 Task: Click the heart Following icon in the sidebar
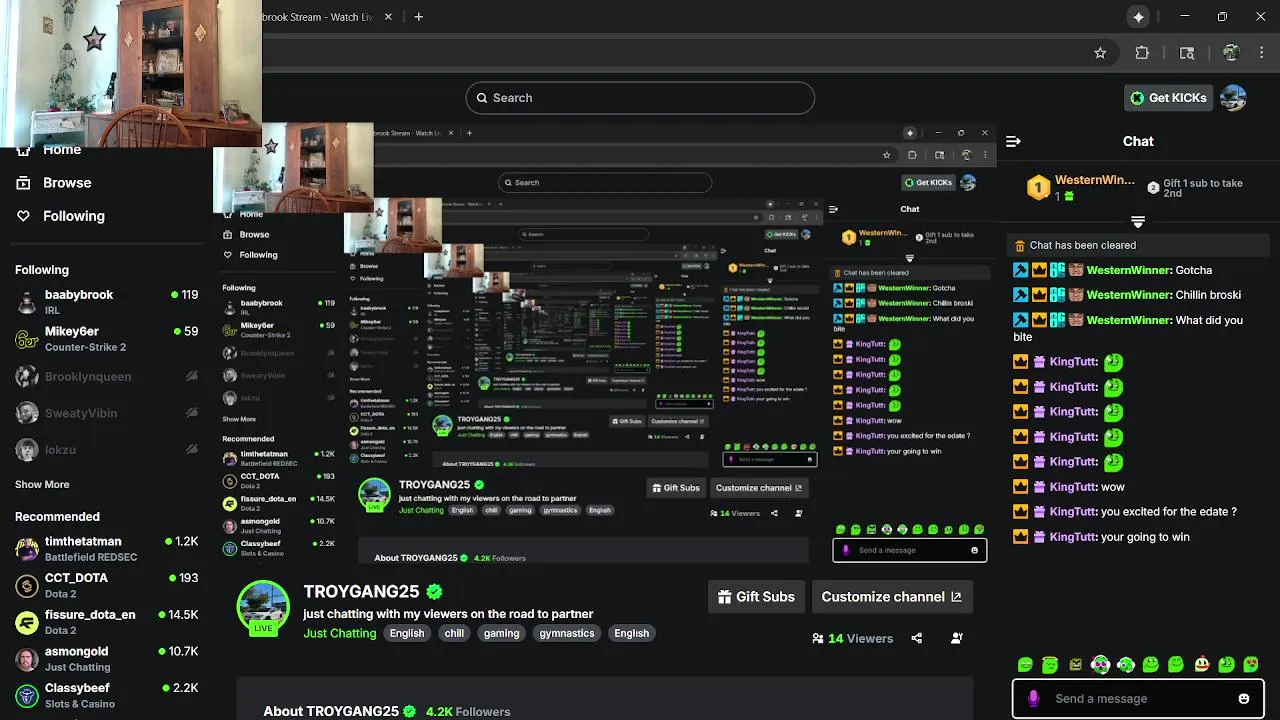(x=23, y=216)
